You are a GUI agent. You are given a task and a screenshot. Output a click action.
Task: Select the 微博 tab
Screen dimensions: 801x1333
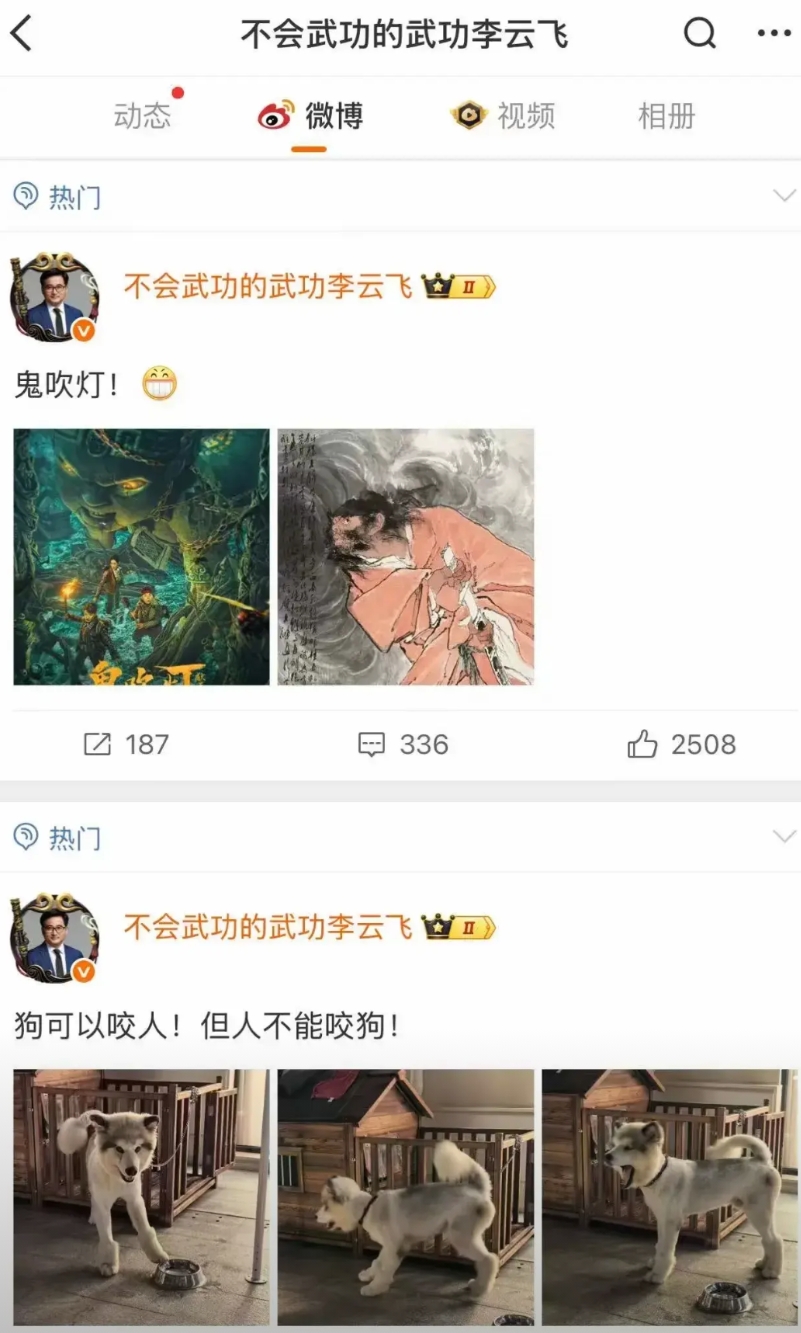pyautogui.click(x=310, y=116)
